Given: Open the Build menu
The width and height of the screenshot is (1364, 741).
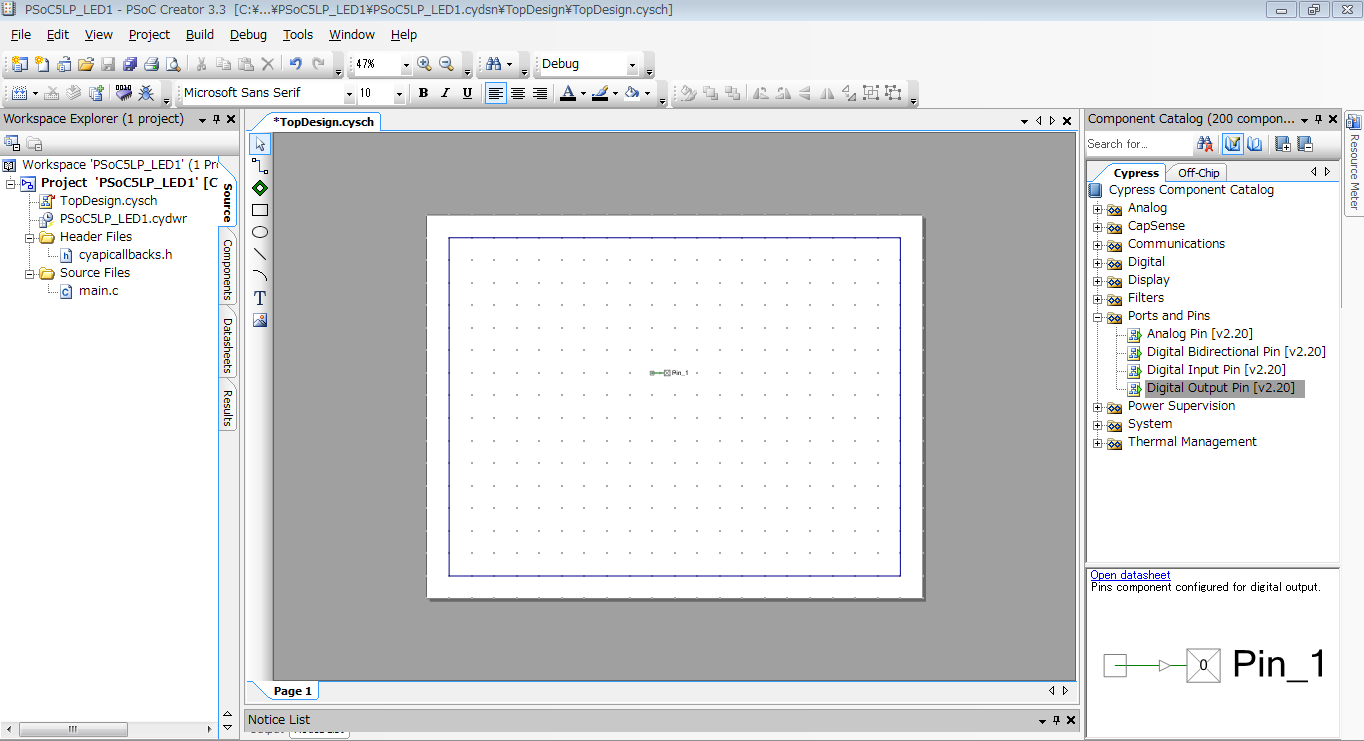Looking at the screenshot, I should (x=200, y=34).
